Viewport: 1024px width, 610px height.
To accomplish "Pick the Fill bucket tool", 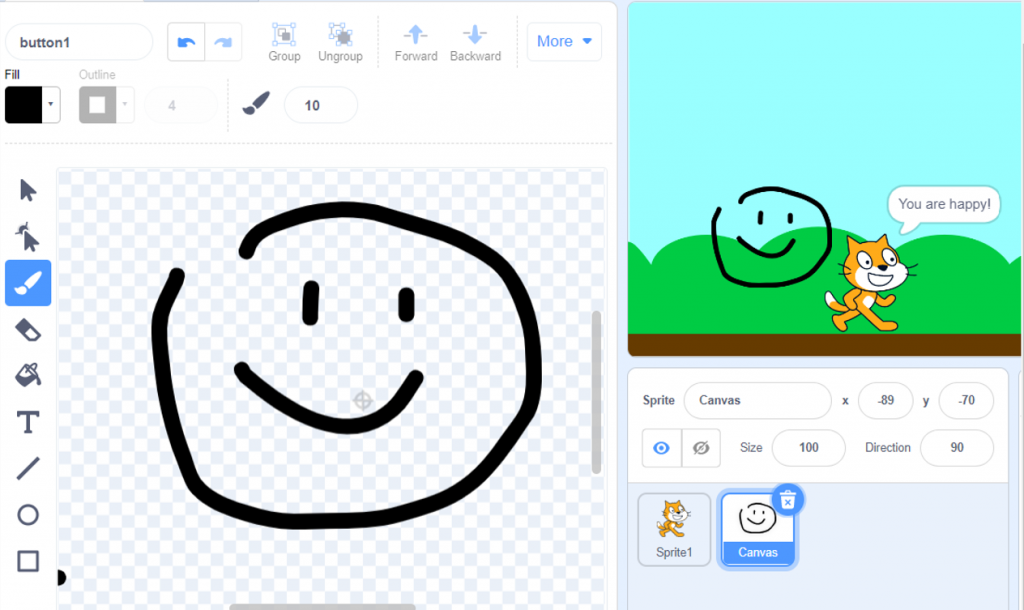I will coord(27,376).
